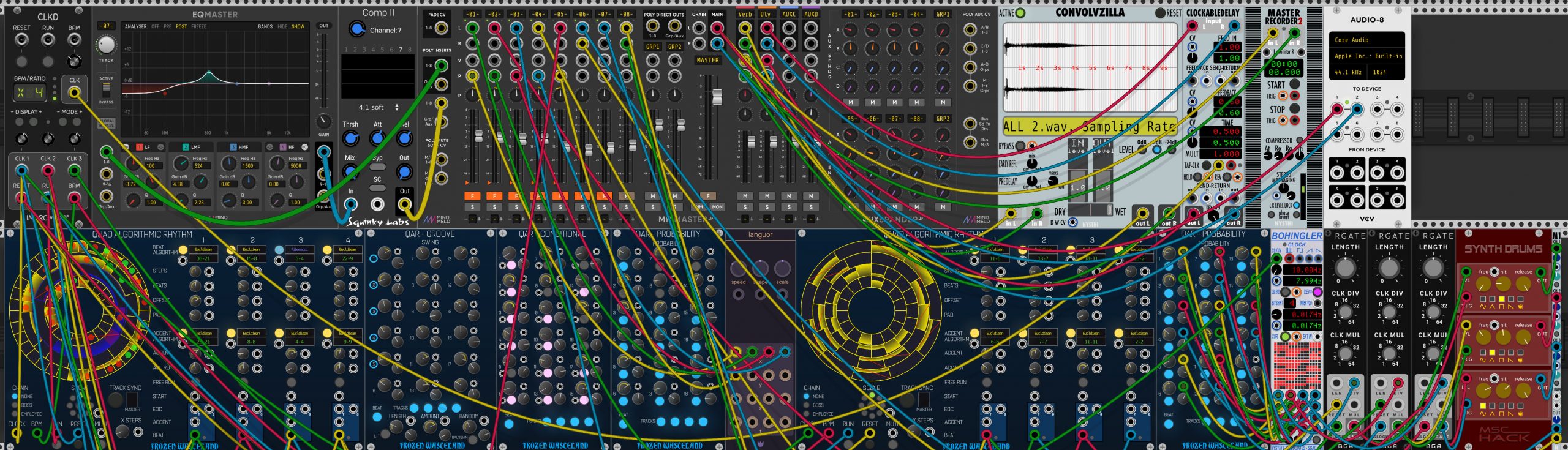Click the Convolvzilla RESET button
1568x450 pixels.
coord(1160,13)
